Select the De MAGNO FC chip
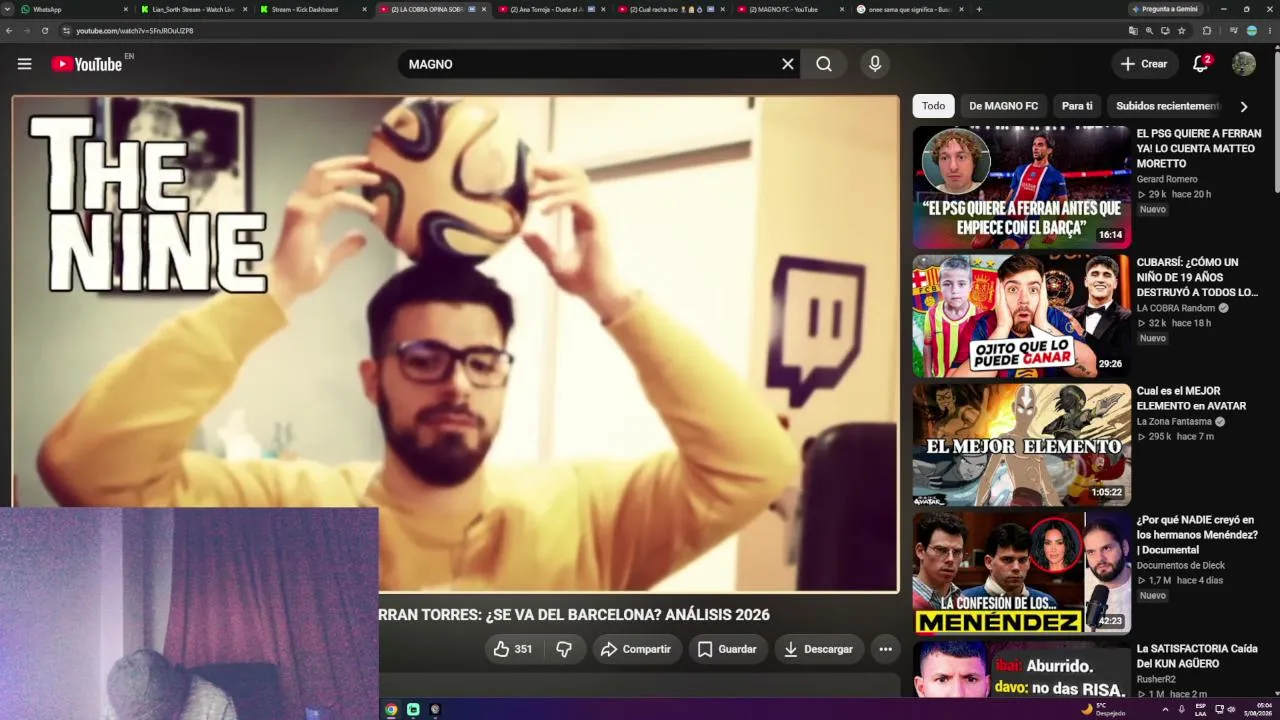This screenshot has width=1280, height=720. click(x=1003, y=106)
